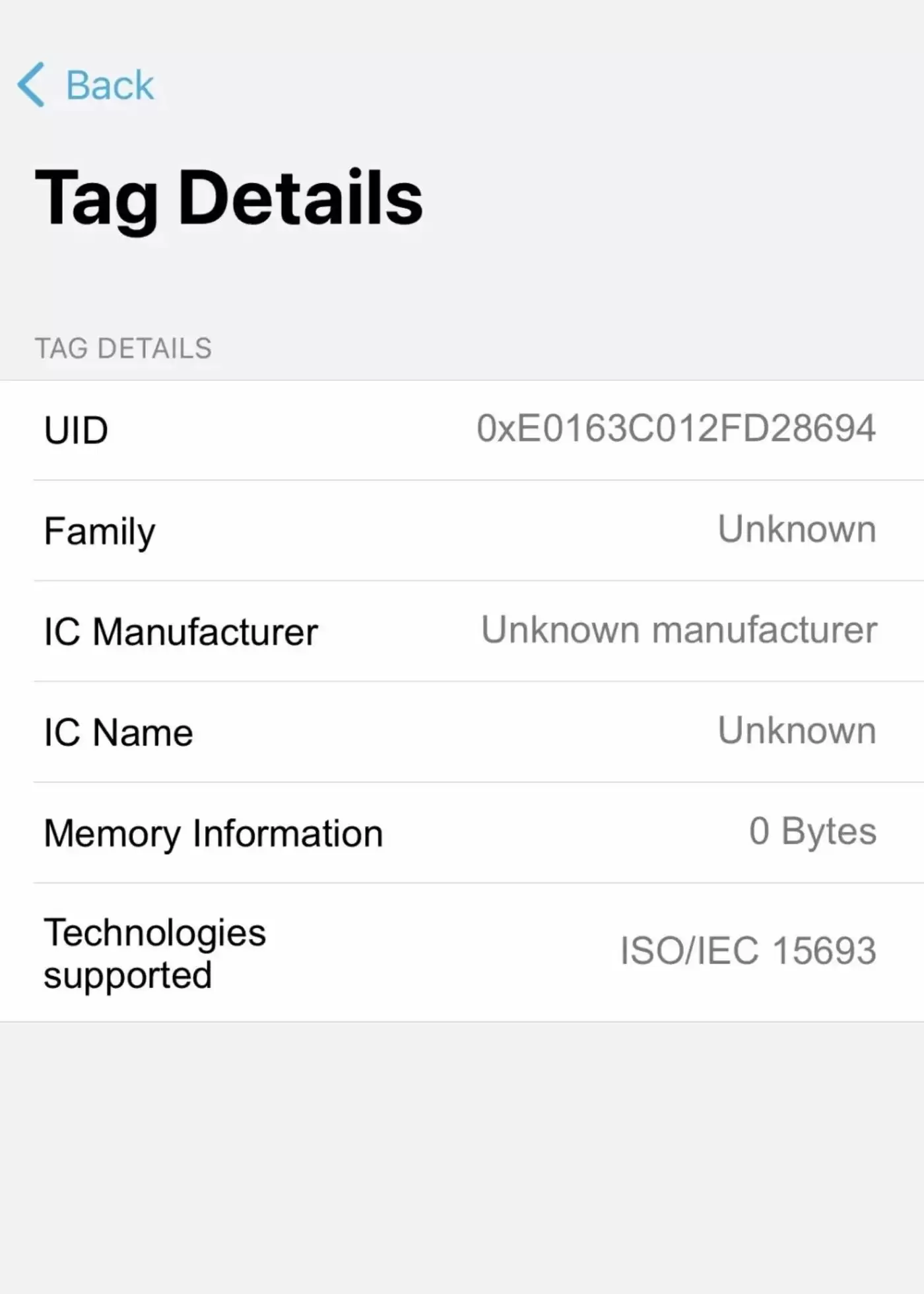
Task: Tap the UID row label
Action: click(x=76, y=430)
